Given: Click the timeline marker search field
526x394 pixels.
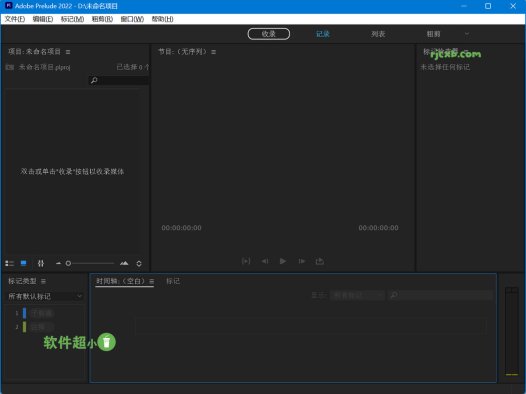Looking at the screenshot, I should (440, 295).
